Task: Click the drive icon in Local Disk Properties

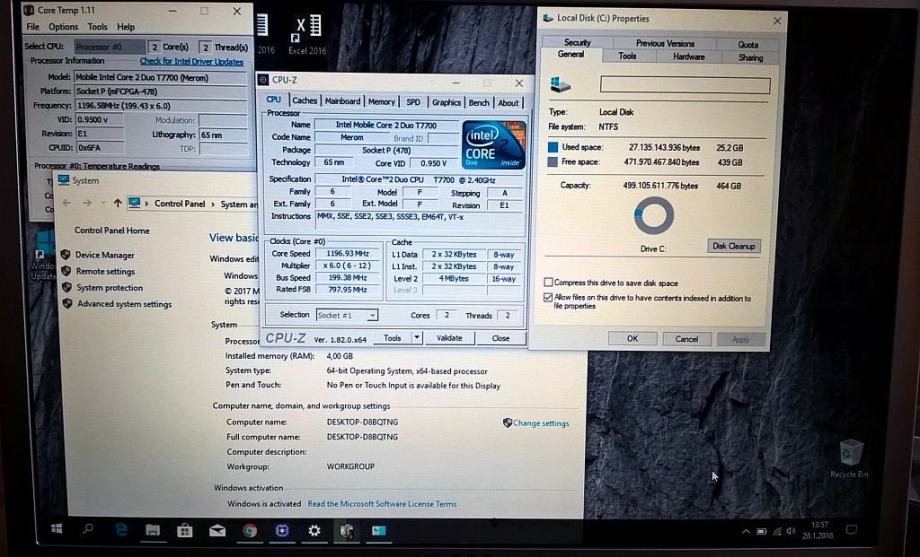Action: 560,85
